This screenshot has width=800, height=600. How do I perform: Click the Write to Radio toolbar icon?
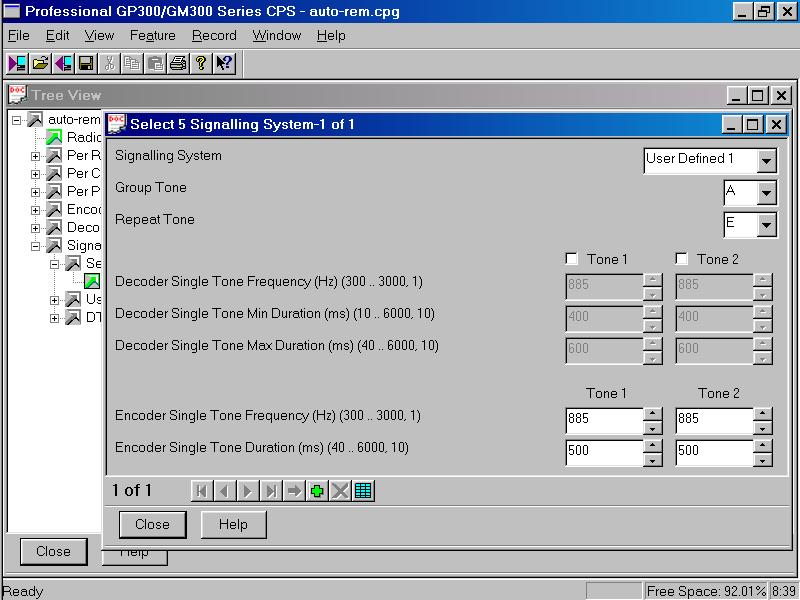click(64, 63)
